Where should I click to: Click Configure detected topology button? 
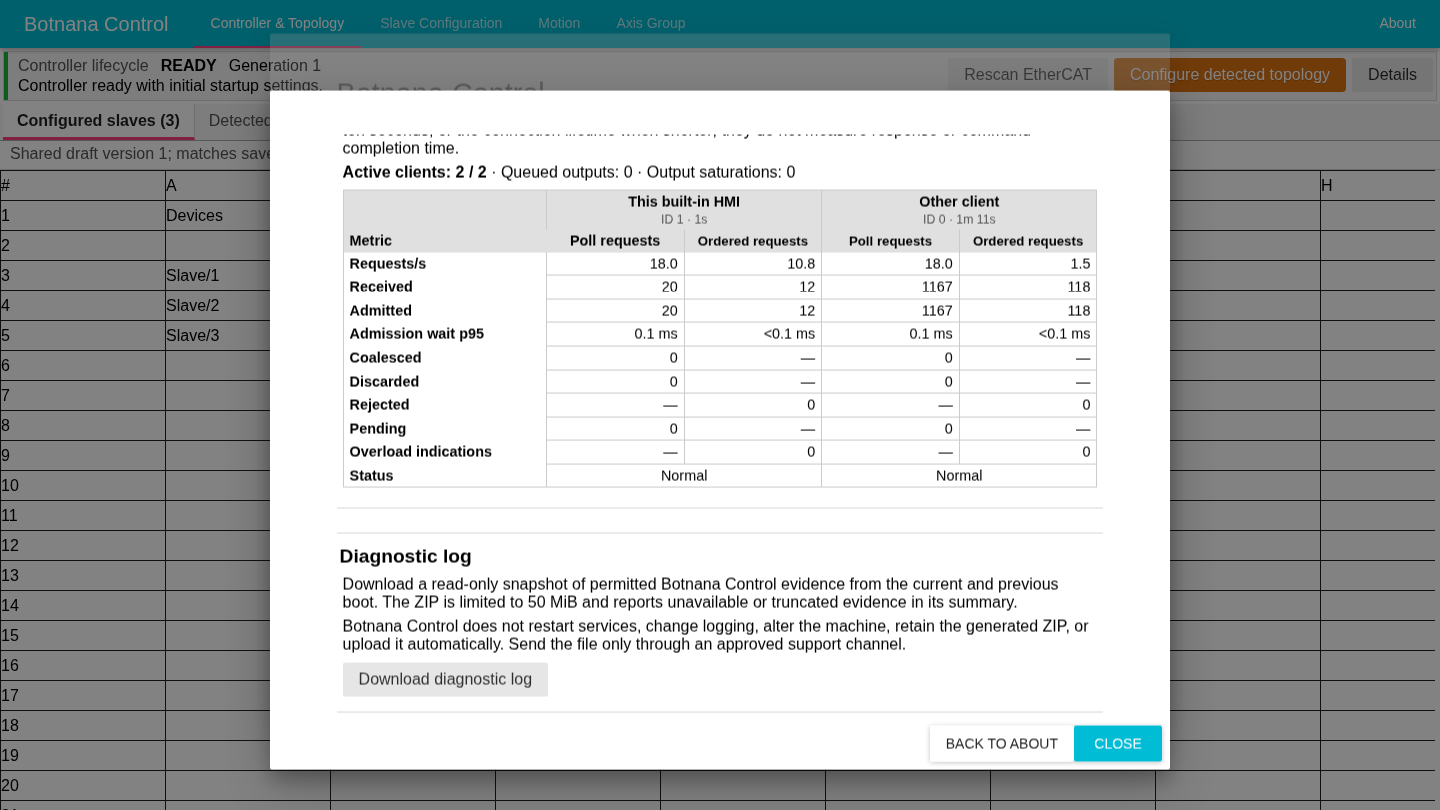(1230, 74)
